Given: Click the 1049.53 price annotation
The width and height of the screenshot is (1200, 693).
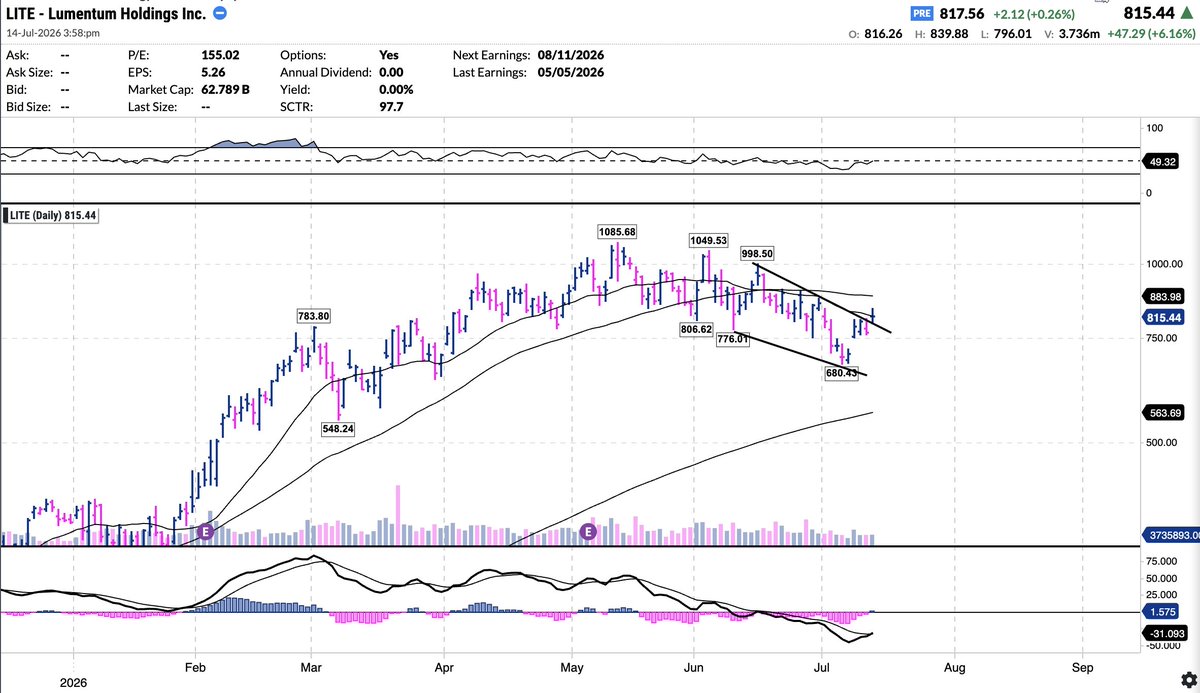Looking at the screenshot, I should coord(708,240).
